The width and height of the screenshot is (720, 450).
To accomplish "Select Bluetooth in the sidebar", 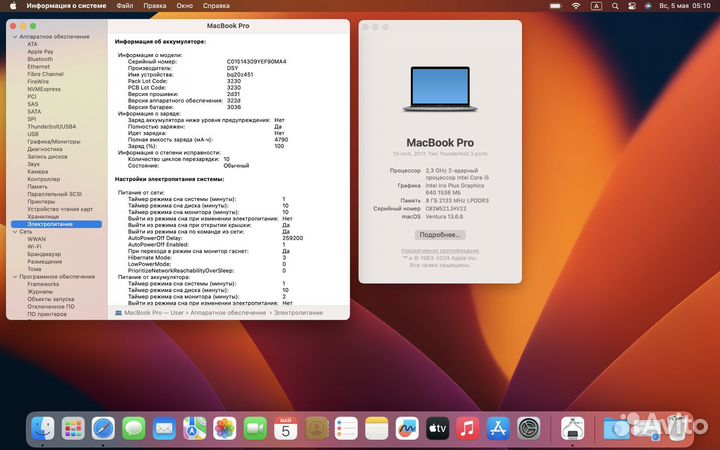I will pyautogui.click(x=40, y=59).
